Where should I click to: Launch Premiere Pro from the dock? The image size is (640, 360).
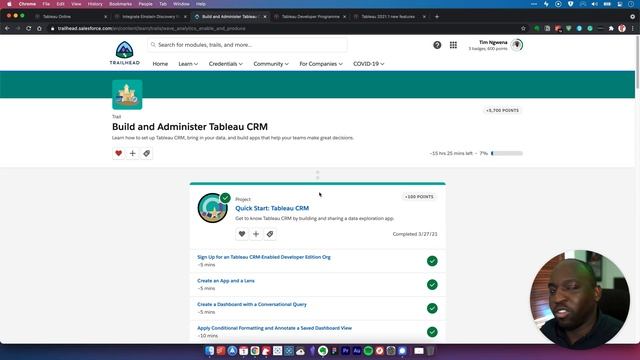pyautogui.click(x=345, y=351)
